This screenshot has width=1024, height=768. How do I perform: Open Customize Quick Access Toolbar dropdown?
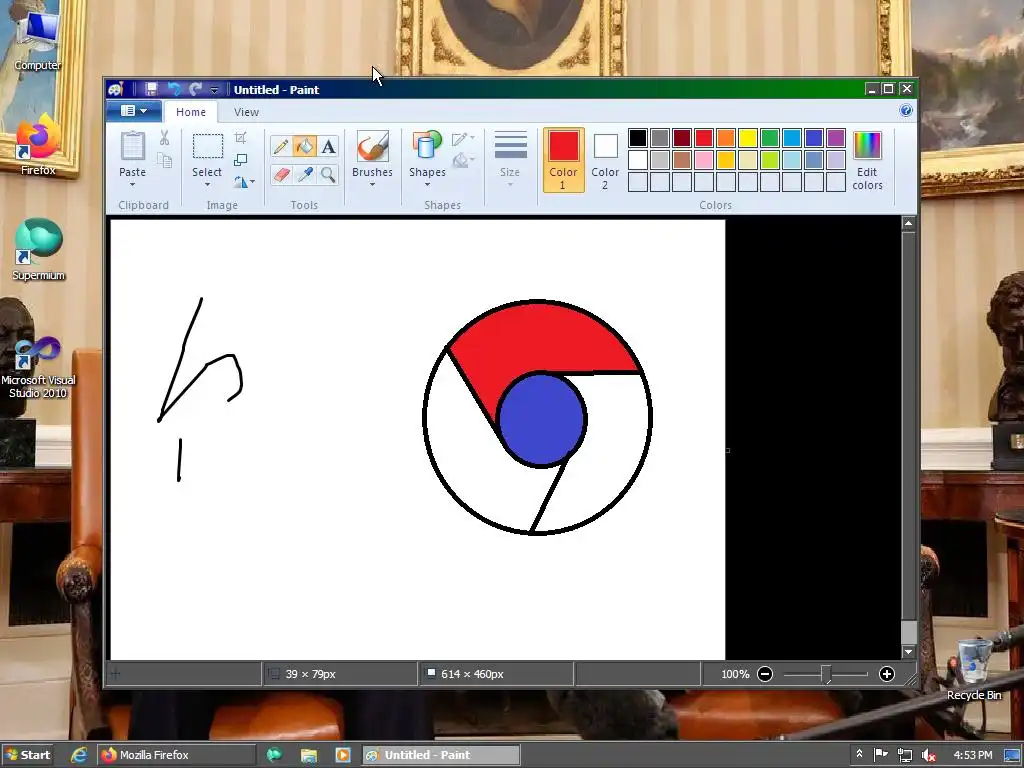point(214,90)
